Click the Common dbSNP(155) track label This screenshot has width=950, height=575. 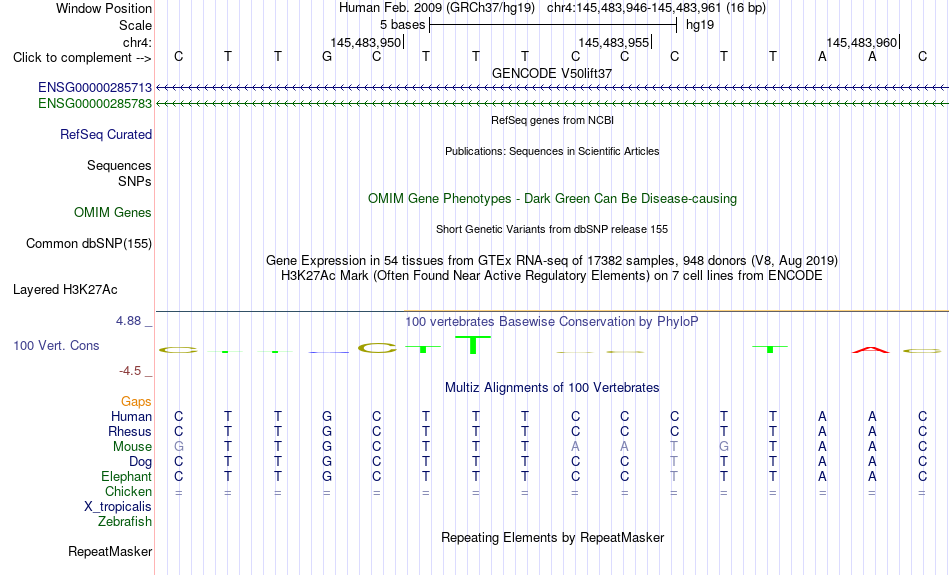(89, 244)
